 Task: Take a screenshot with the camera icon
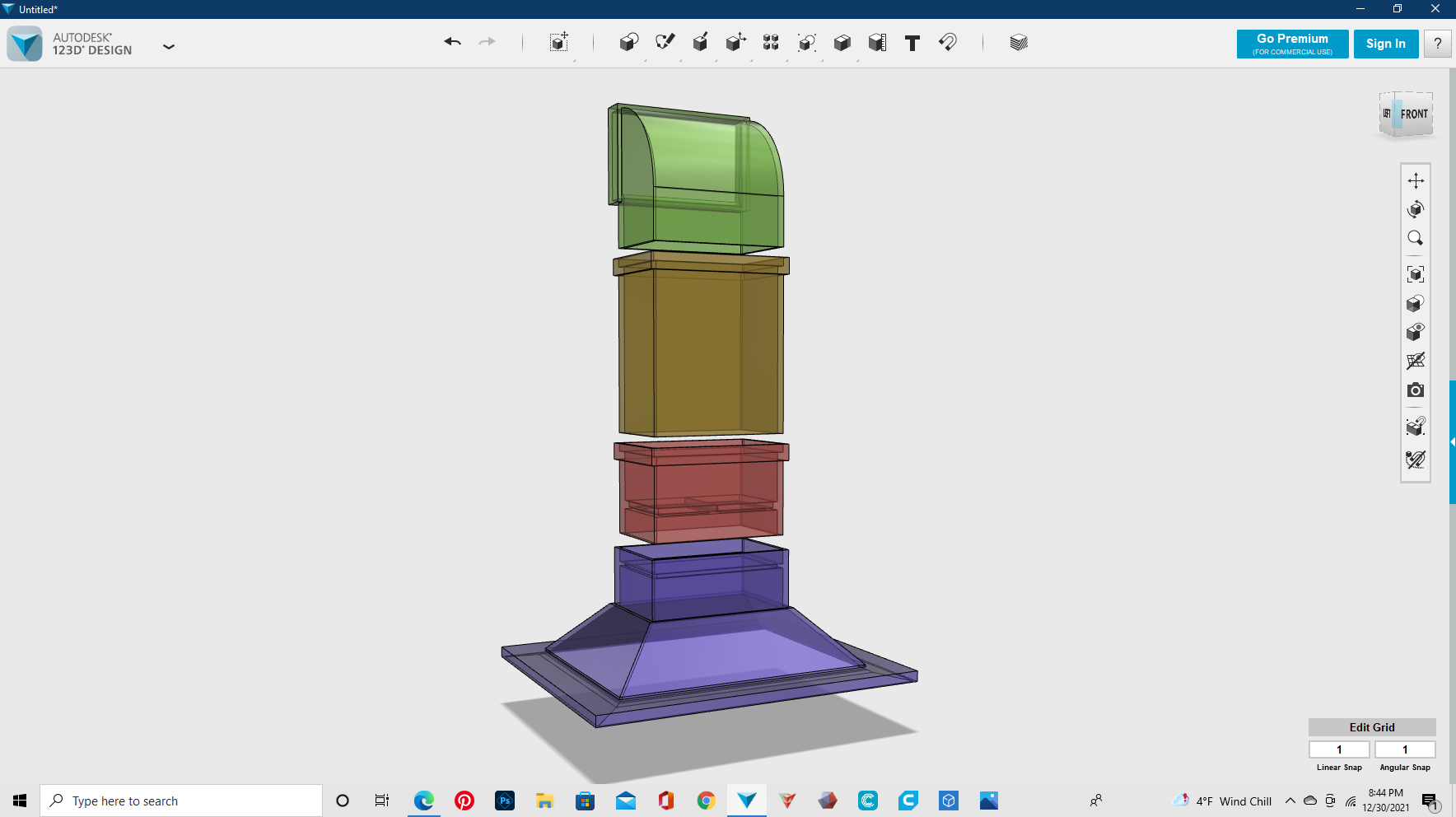point(1416,390)
